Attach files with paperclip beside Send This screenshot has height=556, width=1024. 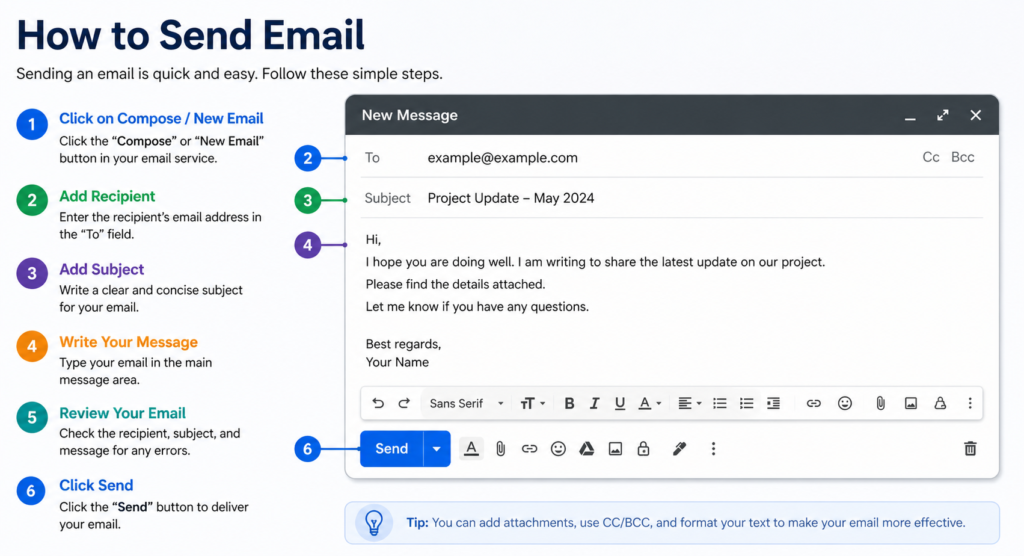500,449
